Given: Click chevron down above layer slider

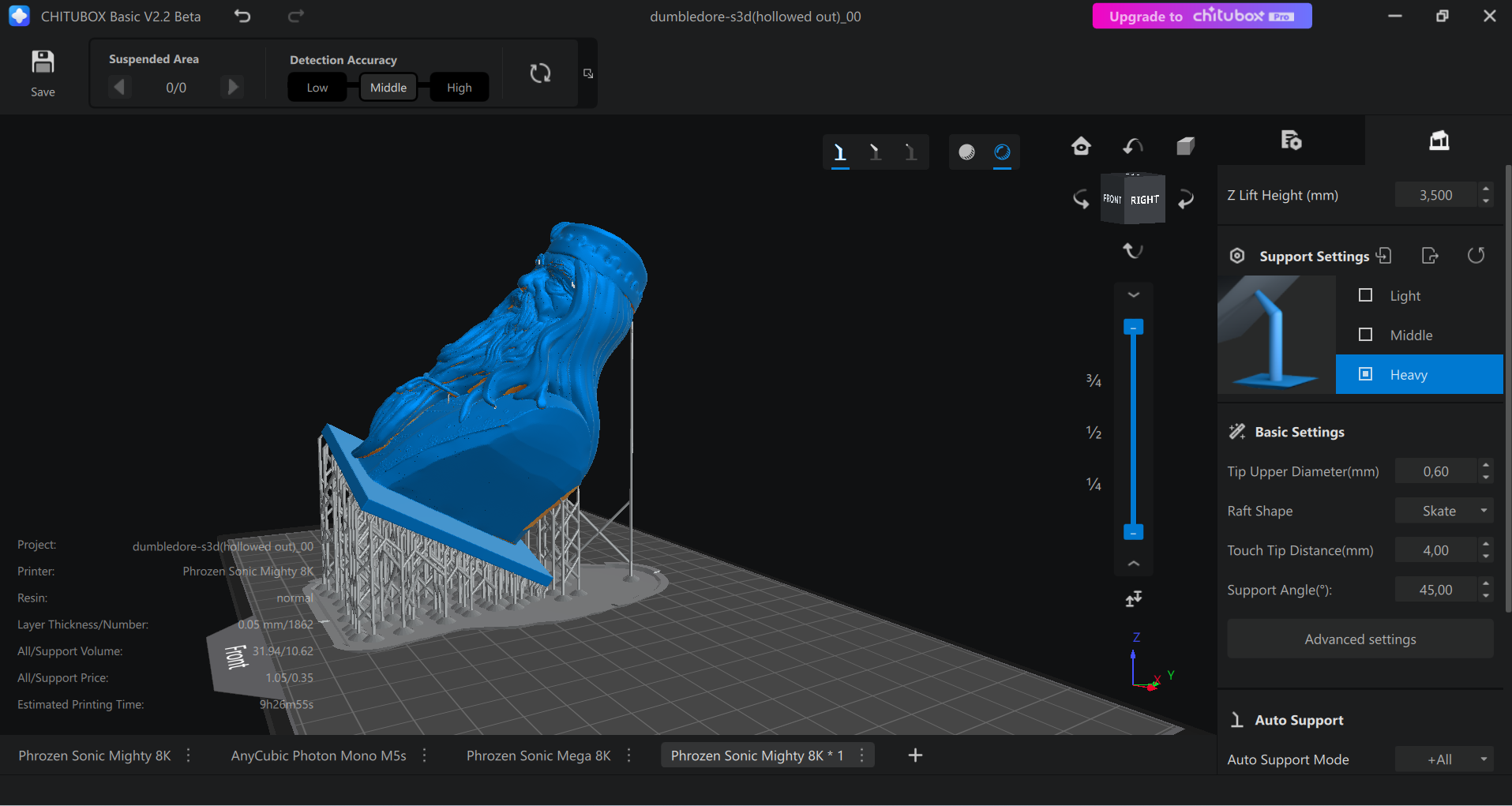Looking at the screenshot, I should 1134,294.
